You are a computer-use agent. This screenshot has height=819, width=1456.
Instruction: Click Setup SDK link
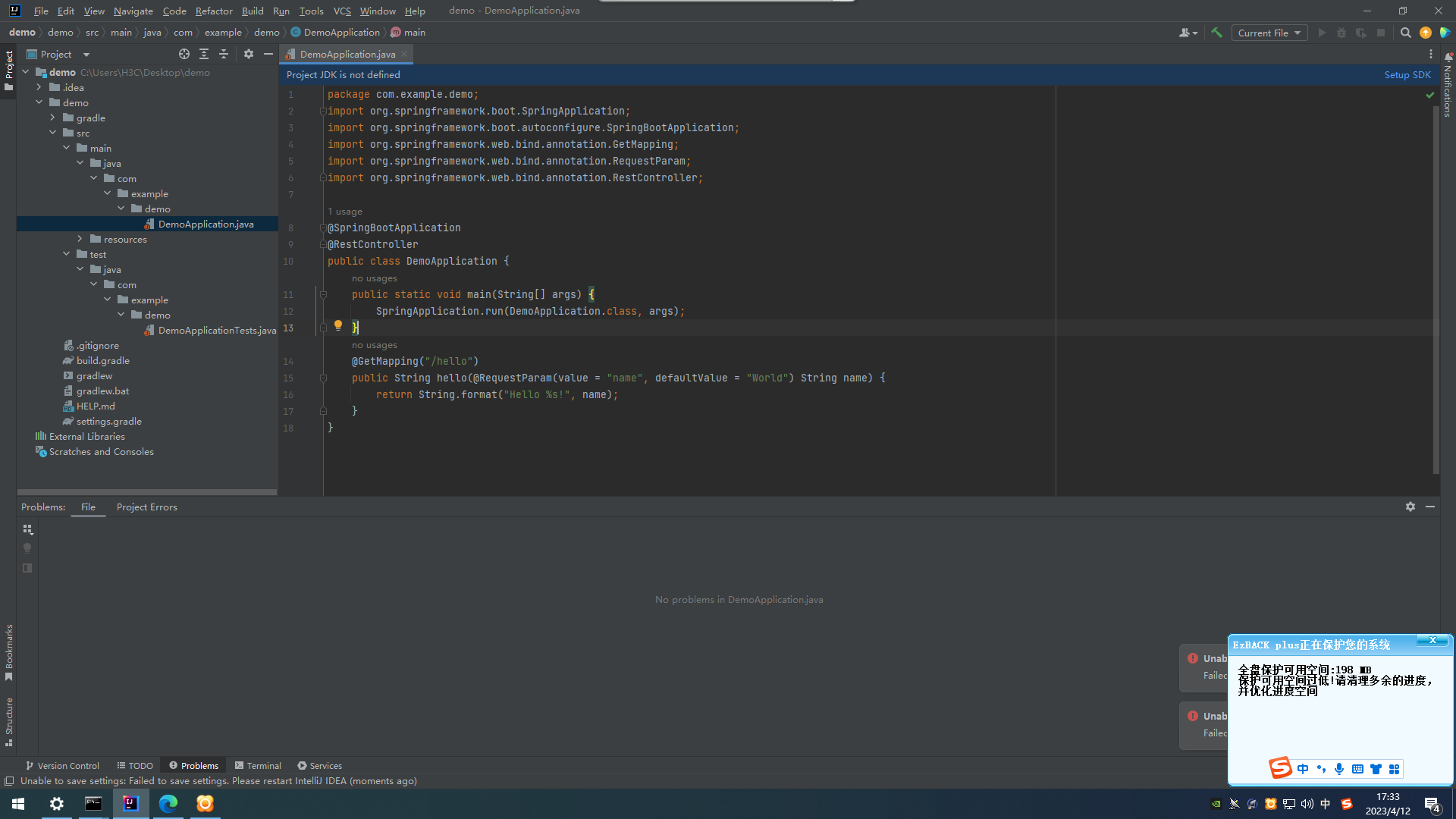click(1407, 74)
